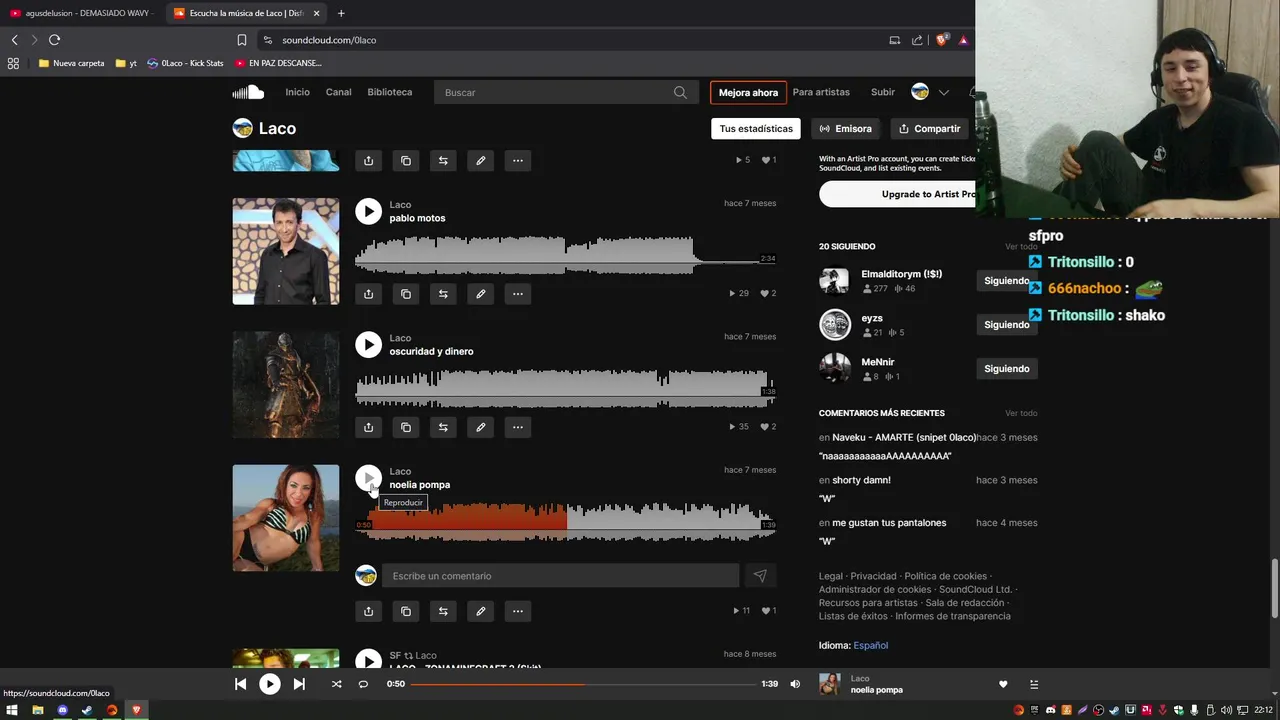Open more options for noelia pompa
The width and height of the screenshot is (1280, 720).
pyautogui.click(x=517, y=611)
